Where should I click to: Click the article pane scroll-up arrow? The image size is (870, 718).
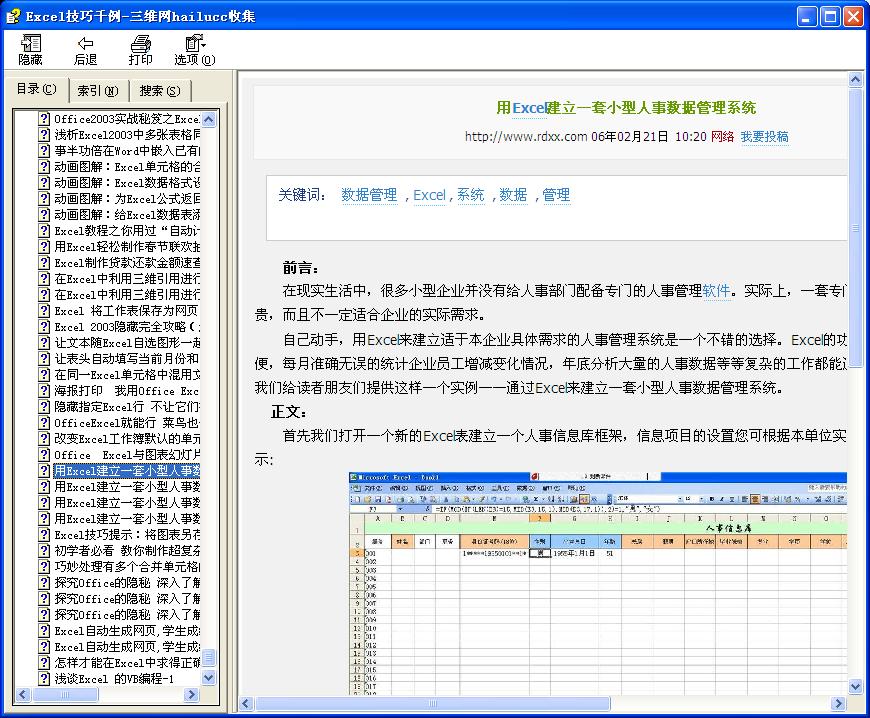[856, 80]
